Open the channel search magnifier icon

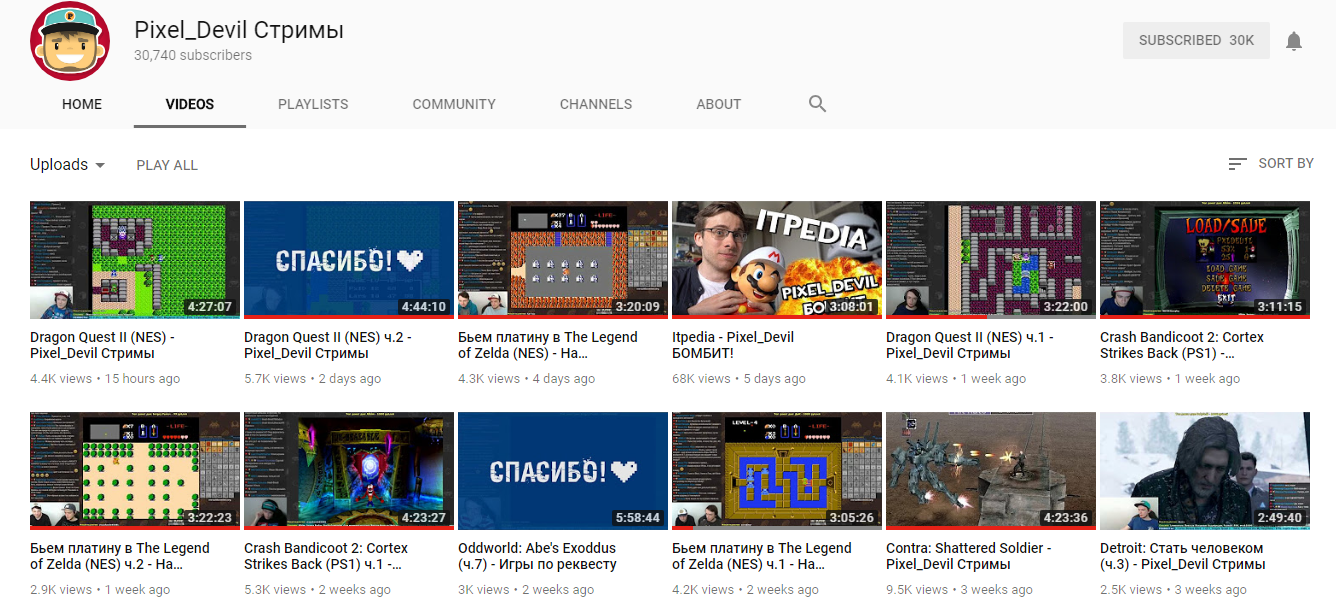(817, 104)
